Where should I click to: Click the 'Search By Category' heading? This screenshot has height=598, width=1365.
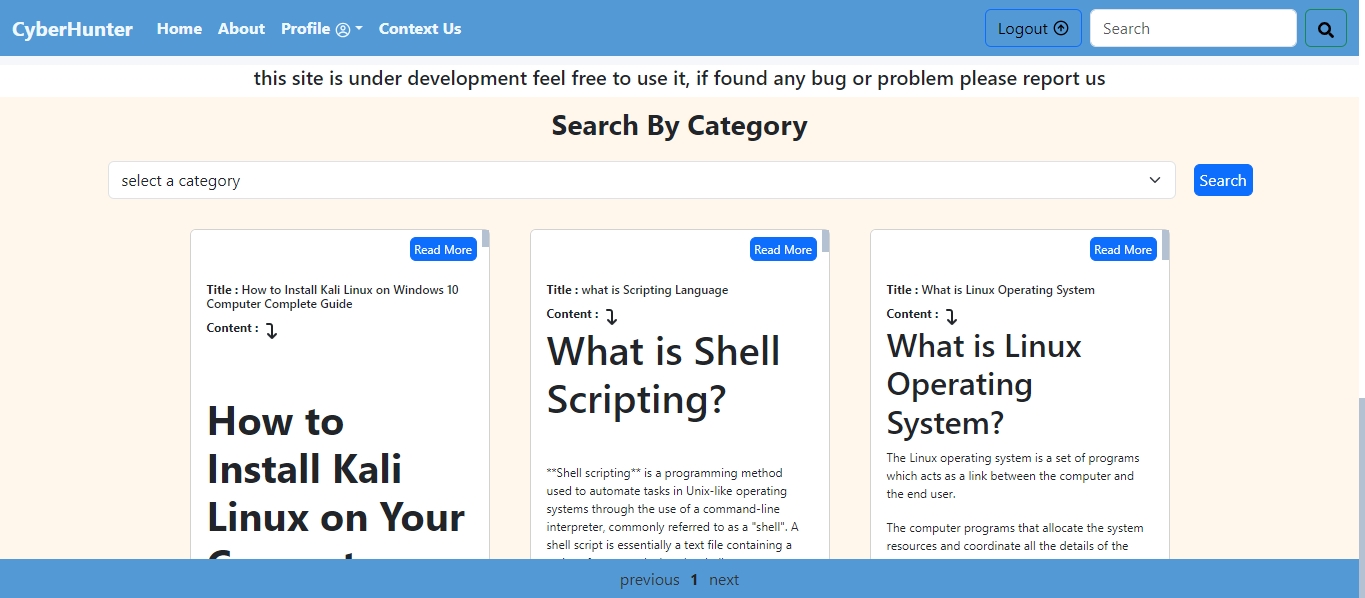[x=679, y=126]
